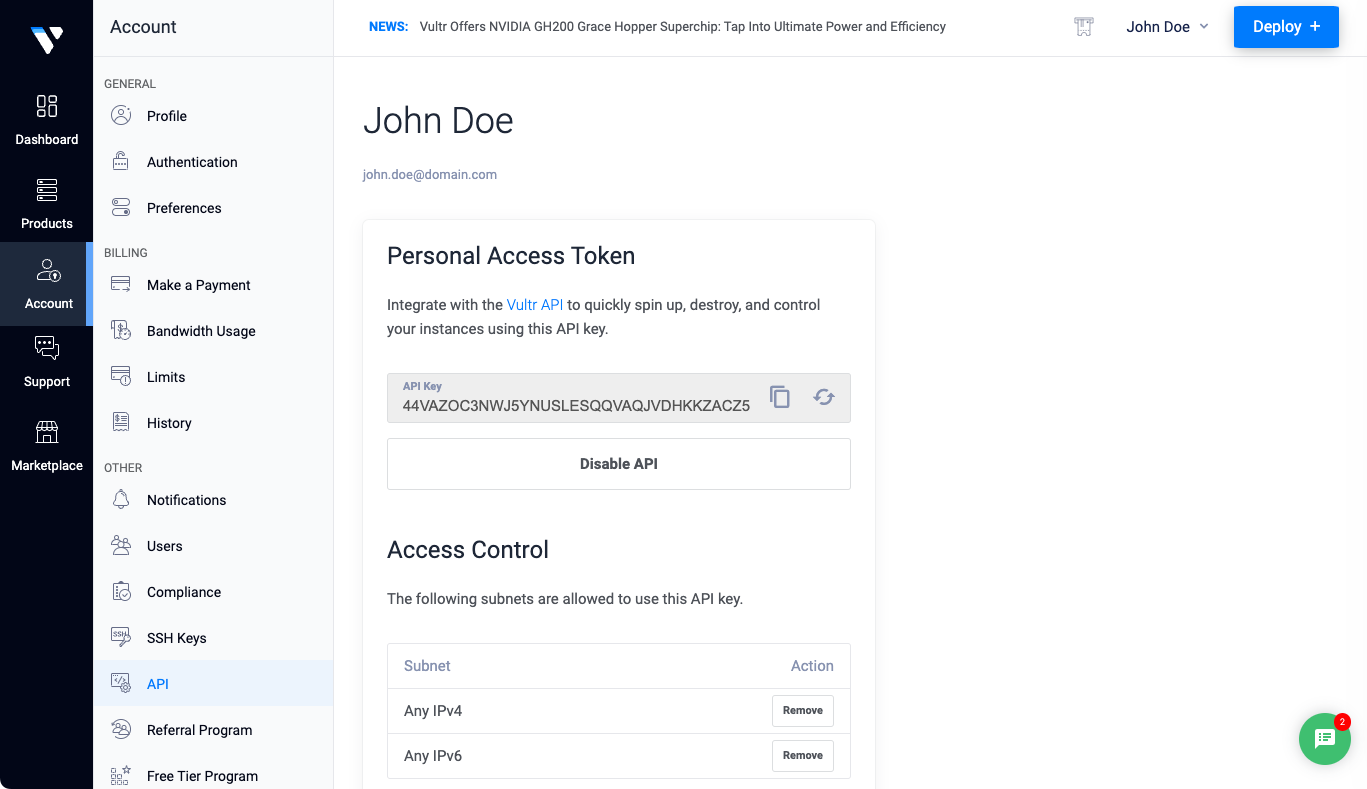Go to Products in the sidebar
Screen dimensions: 1367x789
click(x=46, y=204)
